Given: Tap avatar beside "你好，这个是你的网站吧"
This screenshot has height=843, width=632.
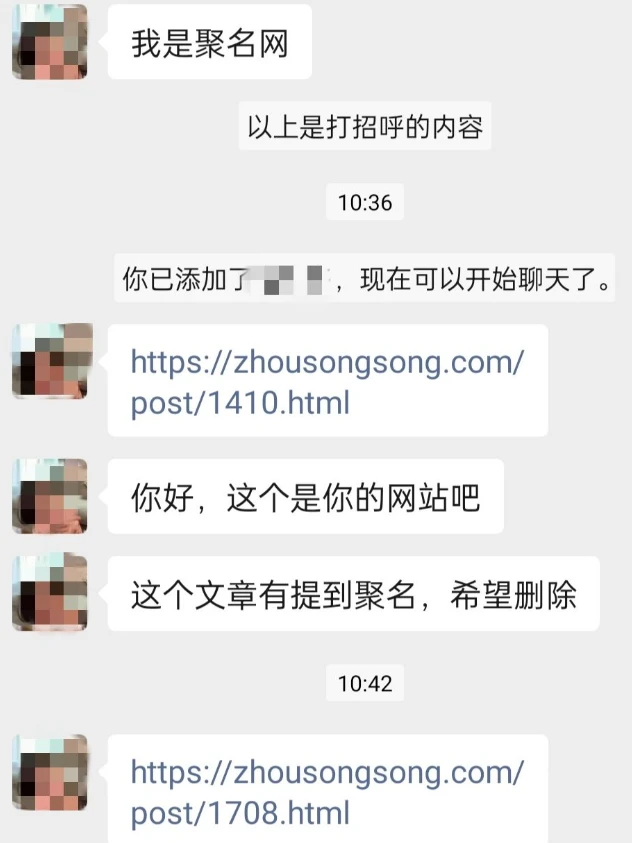Looking at the screenshot, I should coord(49,496).
